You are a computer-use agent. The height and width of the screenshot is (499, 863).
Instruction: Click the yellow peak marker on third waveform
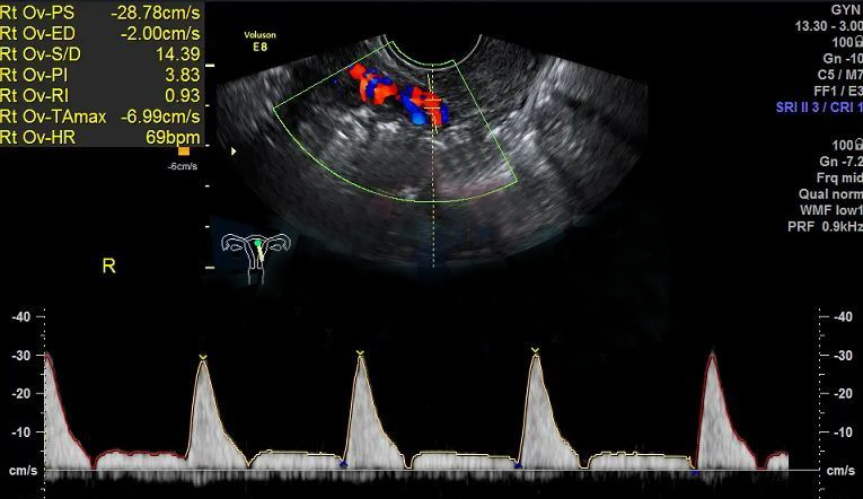tap(360, 353)
